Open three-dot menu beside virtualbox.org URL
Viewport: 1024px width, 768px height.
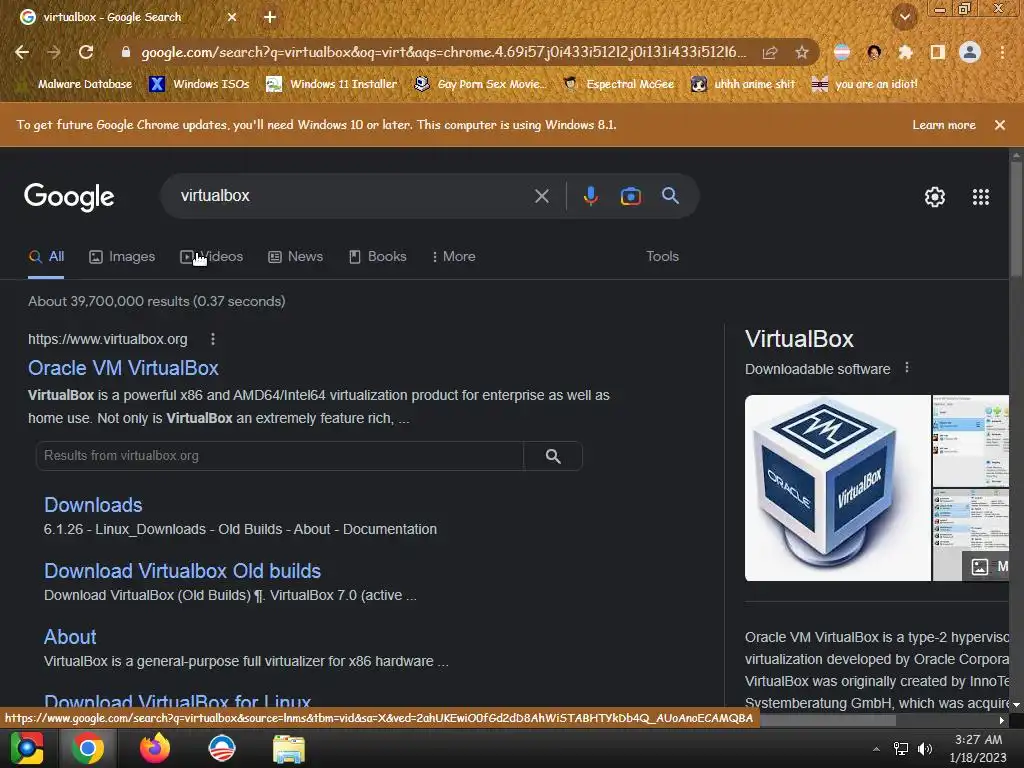[213, 339]
